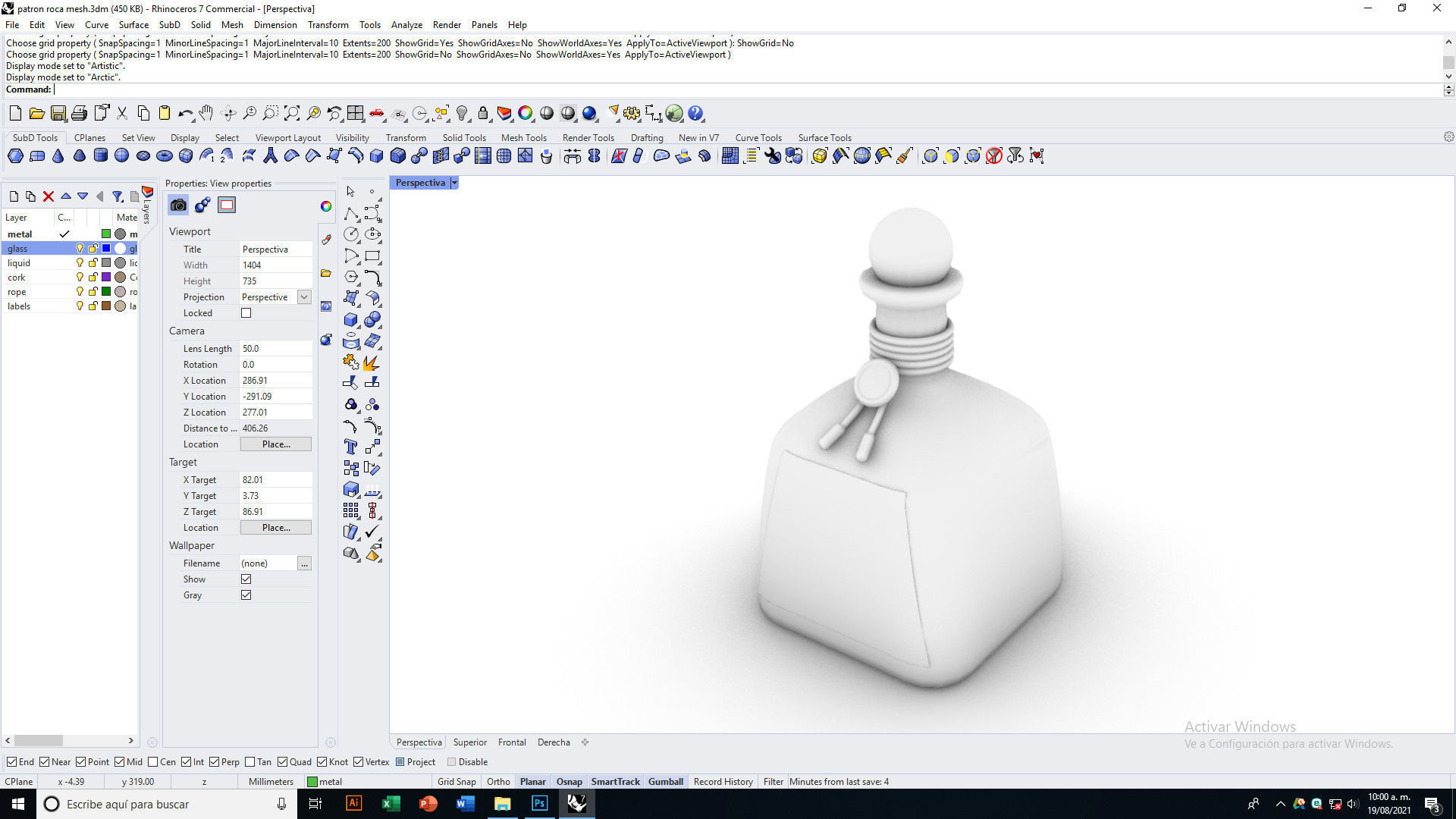Image resolution: width=1456 pixels, height=819 pixels.
Task: Toggle the Project osnap checkbox
Action: pyautogui.click(x=400, y=762)
